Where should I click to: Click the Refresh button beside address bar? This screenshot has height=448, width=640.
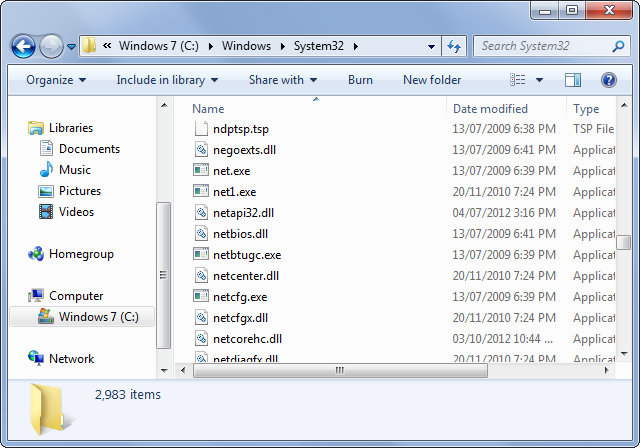pos(454,46)
